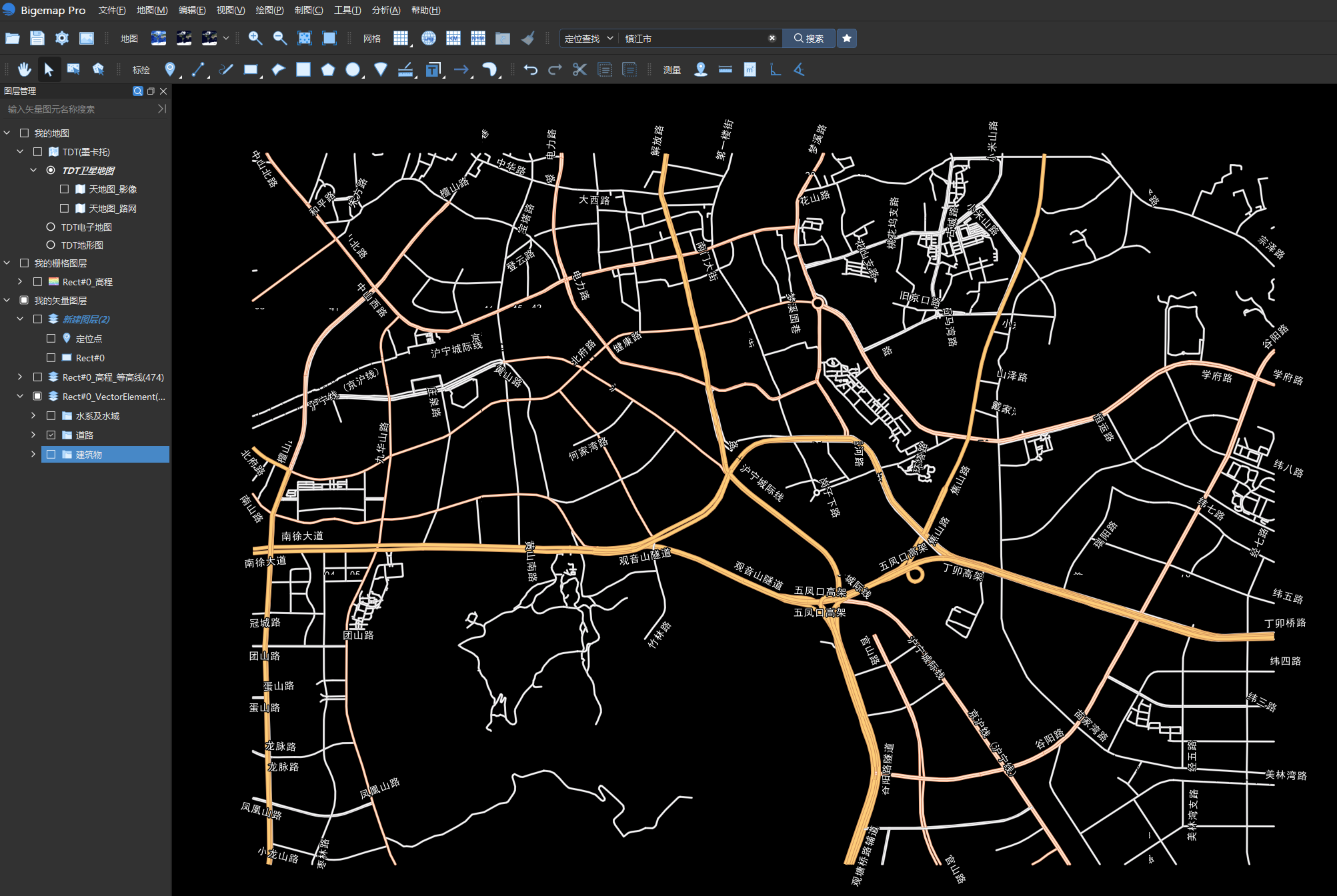1337x896 pixels.
Task: Open the settings gear icon
Action: click(x=62, y=38)
